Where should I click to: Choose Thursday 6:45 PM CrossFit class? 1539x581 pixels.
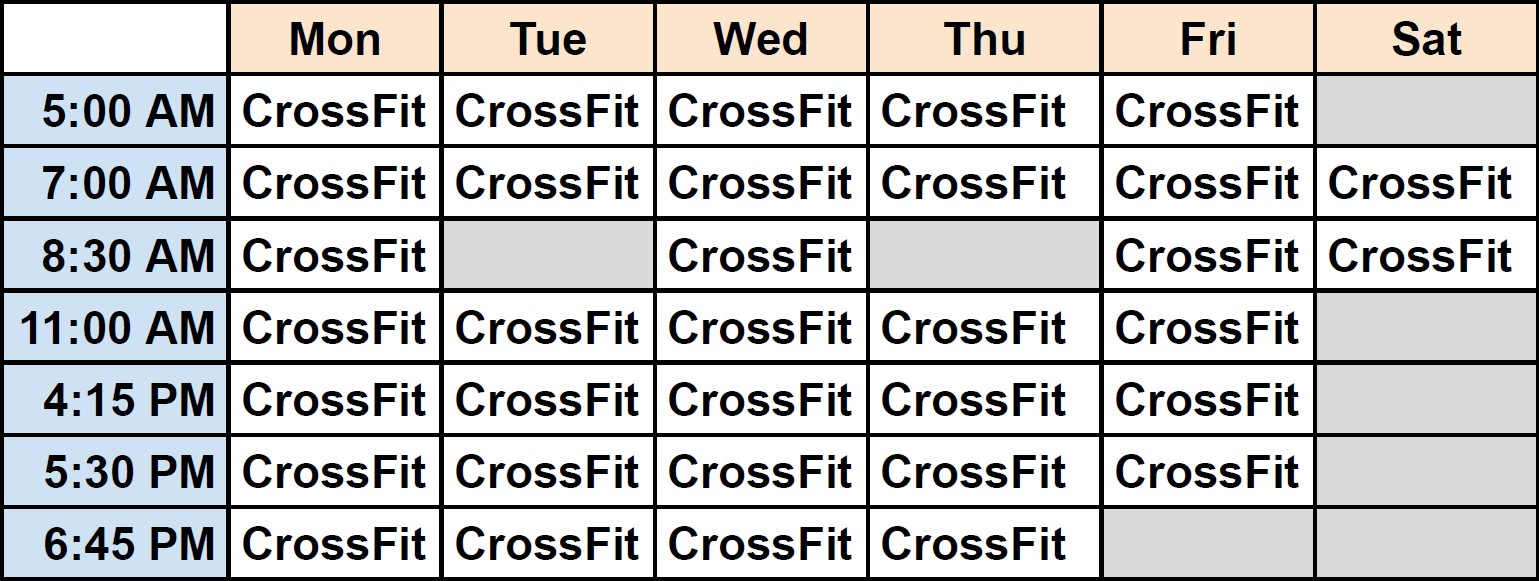[x=973, y=544]
